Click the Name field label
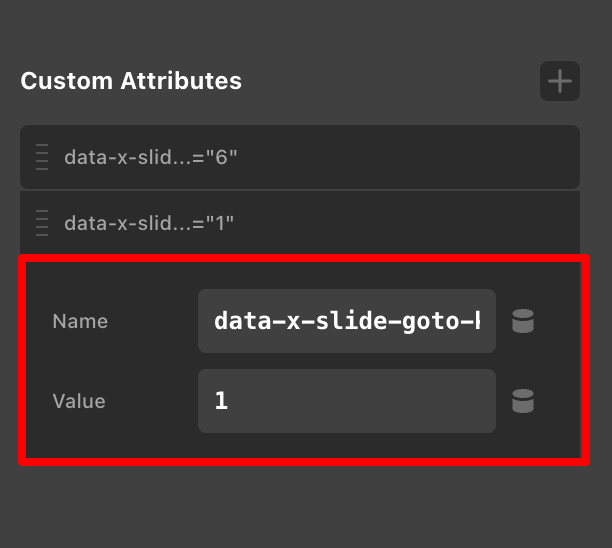The width and height of the screenshot is (612, 548). [x=80, y=321]
